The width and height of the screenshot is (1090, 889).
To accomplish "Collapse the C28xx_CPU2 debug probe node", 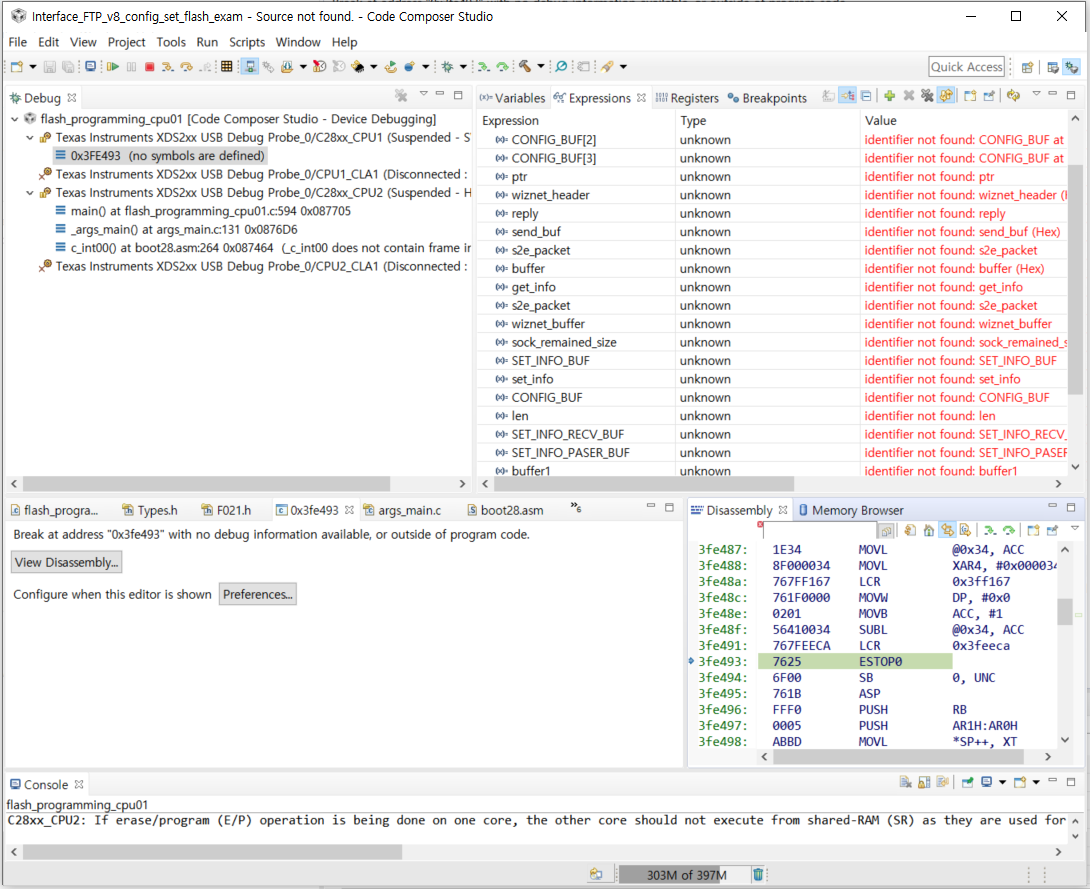I will pyautogui.click(x=30, y=193).
